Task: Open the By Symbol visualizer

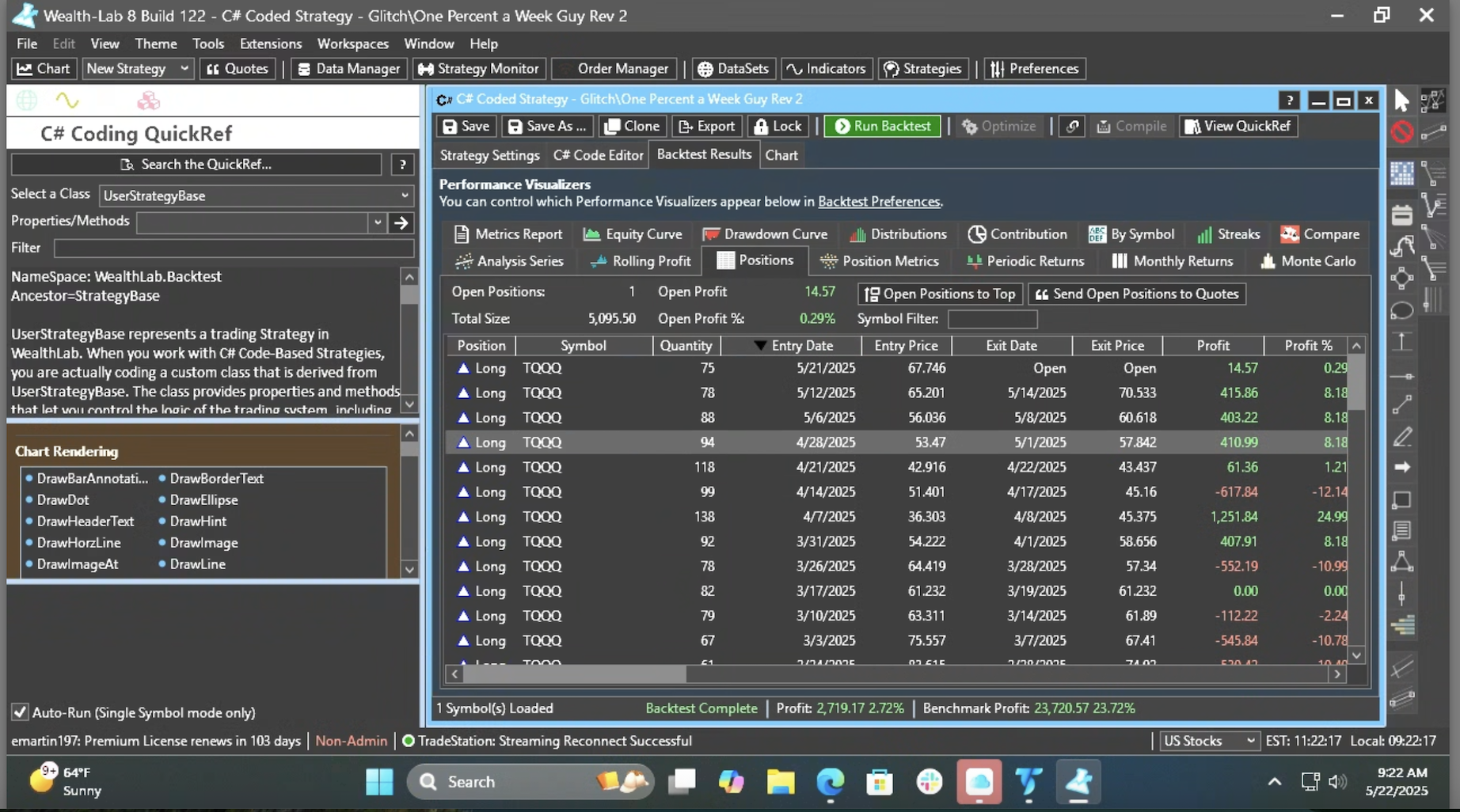Action: click(x=1131, y=234)
